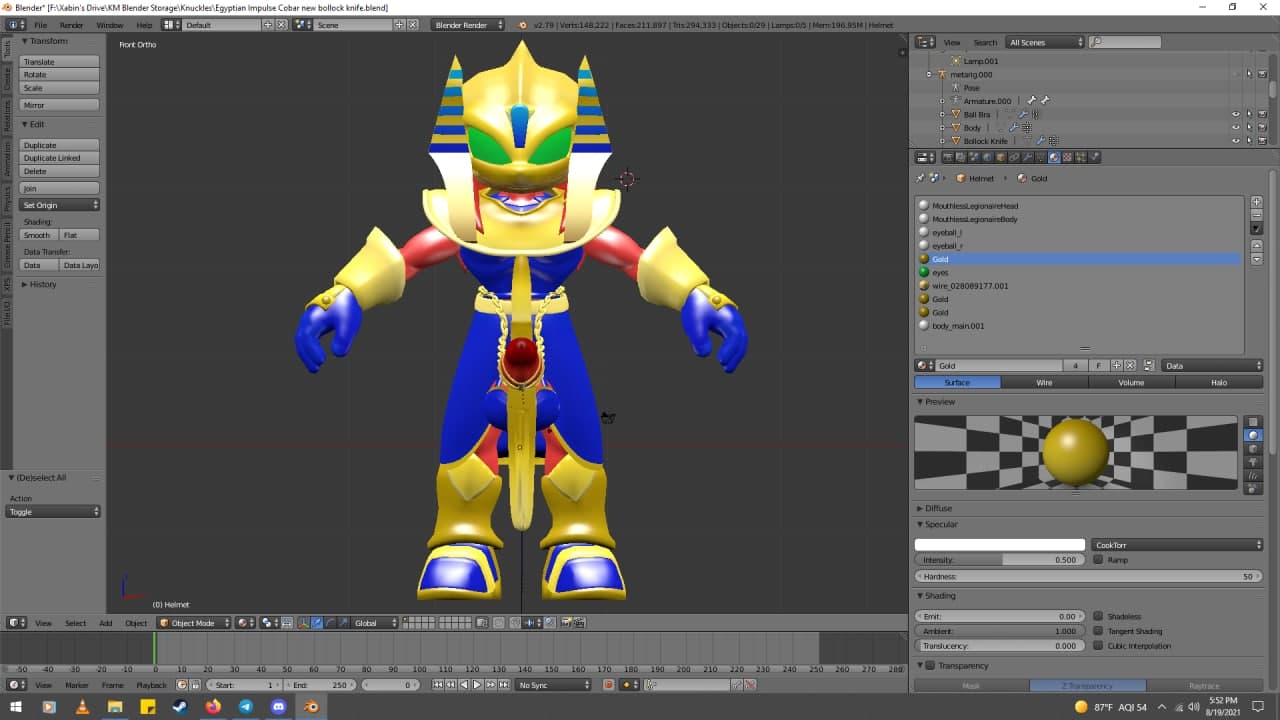Hide the Body object using eye icon

click(1235, 128)
